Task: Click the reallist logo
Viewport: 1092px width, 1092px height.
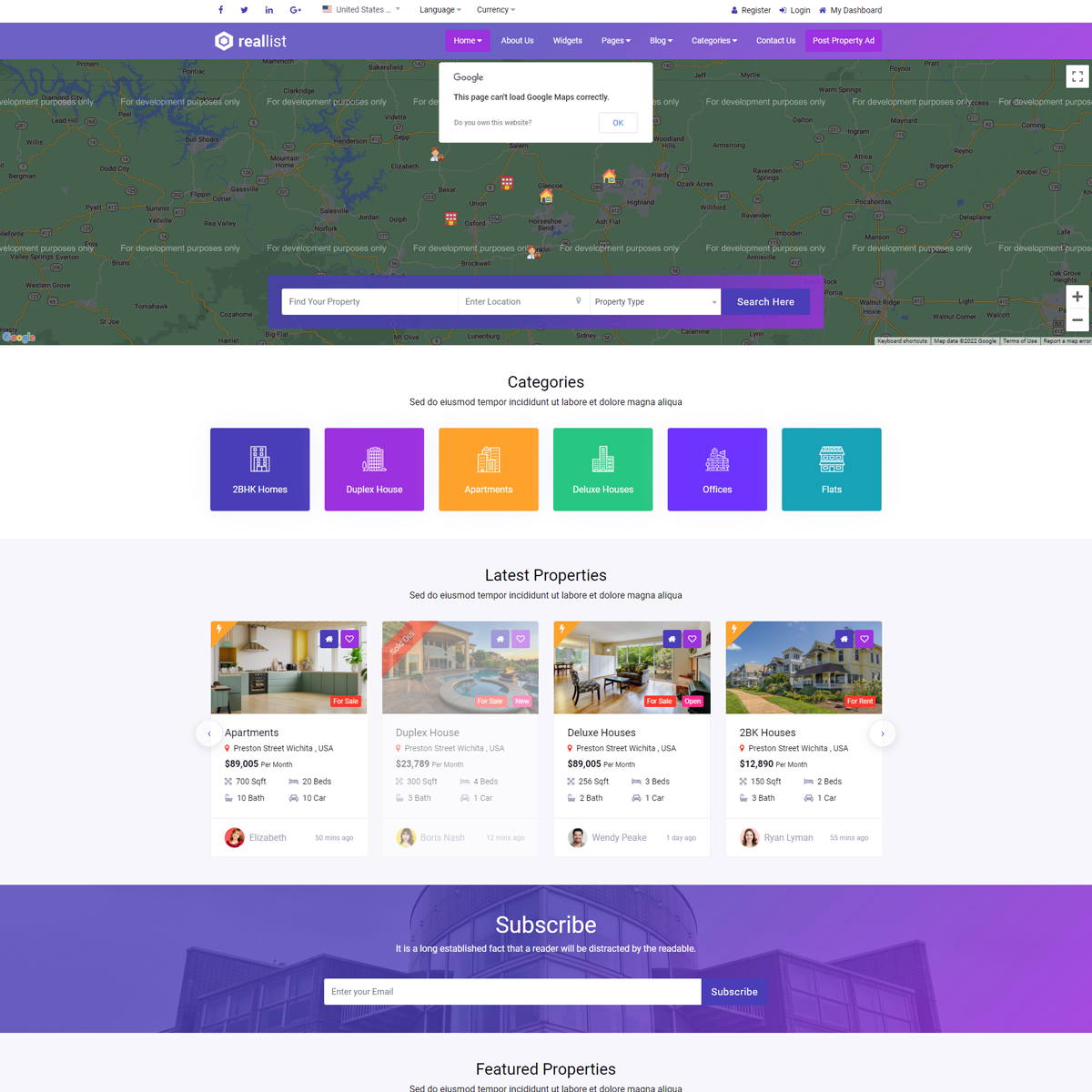Action: pyautogui.click(x=250, y=41)
